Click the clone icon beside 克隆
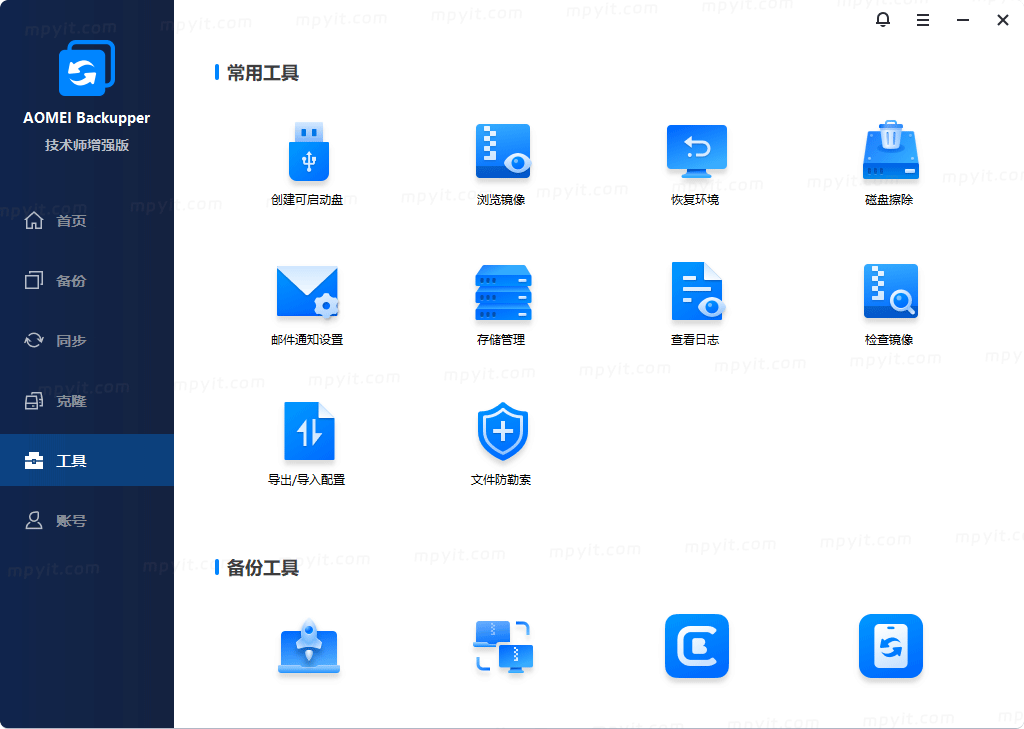The image size is (1024, 729). [x=34, y=400]
